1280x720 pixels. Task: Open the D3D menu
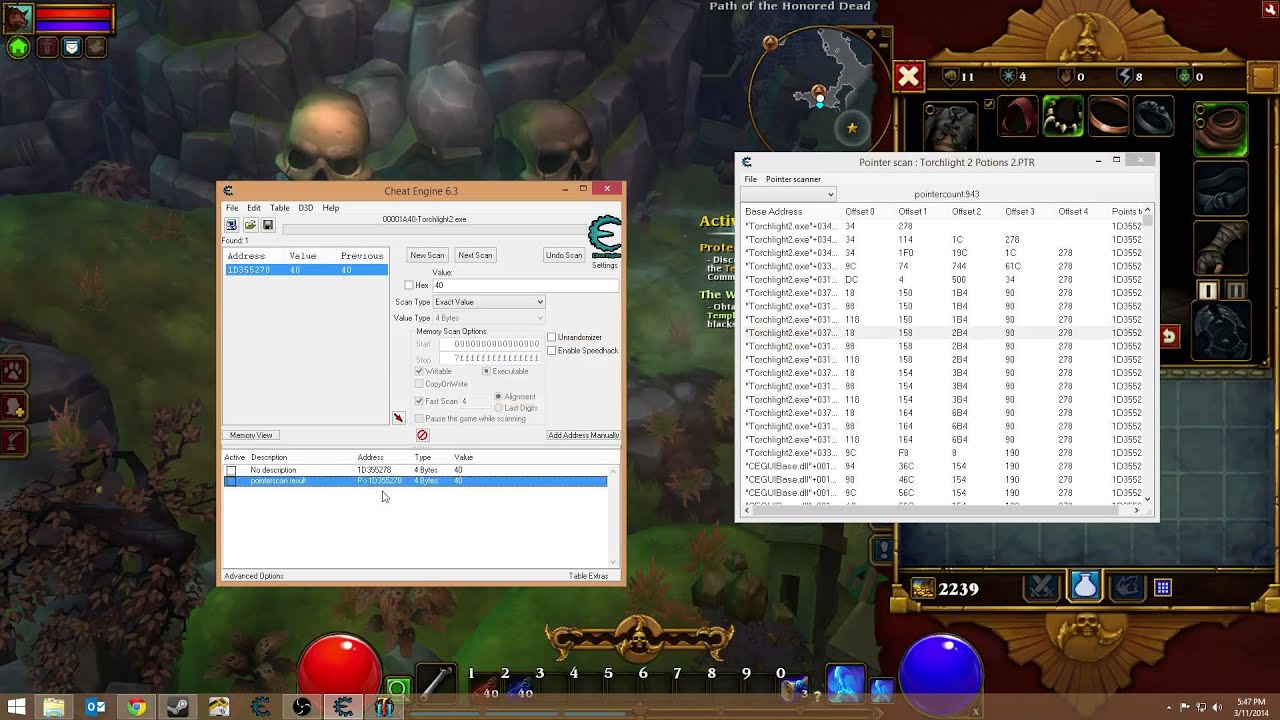[x=305, y=208]
